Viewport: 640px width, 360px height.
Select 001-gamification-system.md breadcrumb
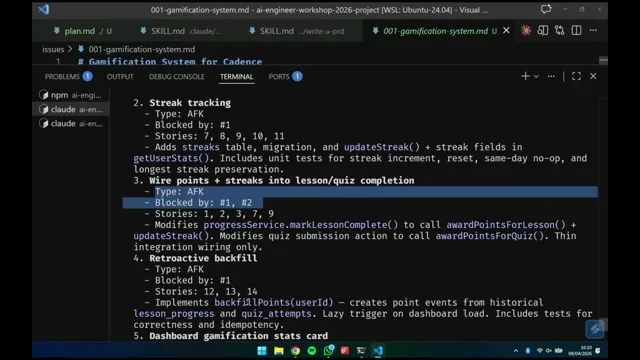[x=142, y=49]
